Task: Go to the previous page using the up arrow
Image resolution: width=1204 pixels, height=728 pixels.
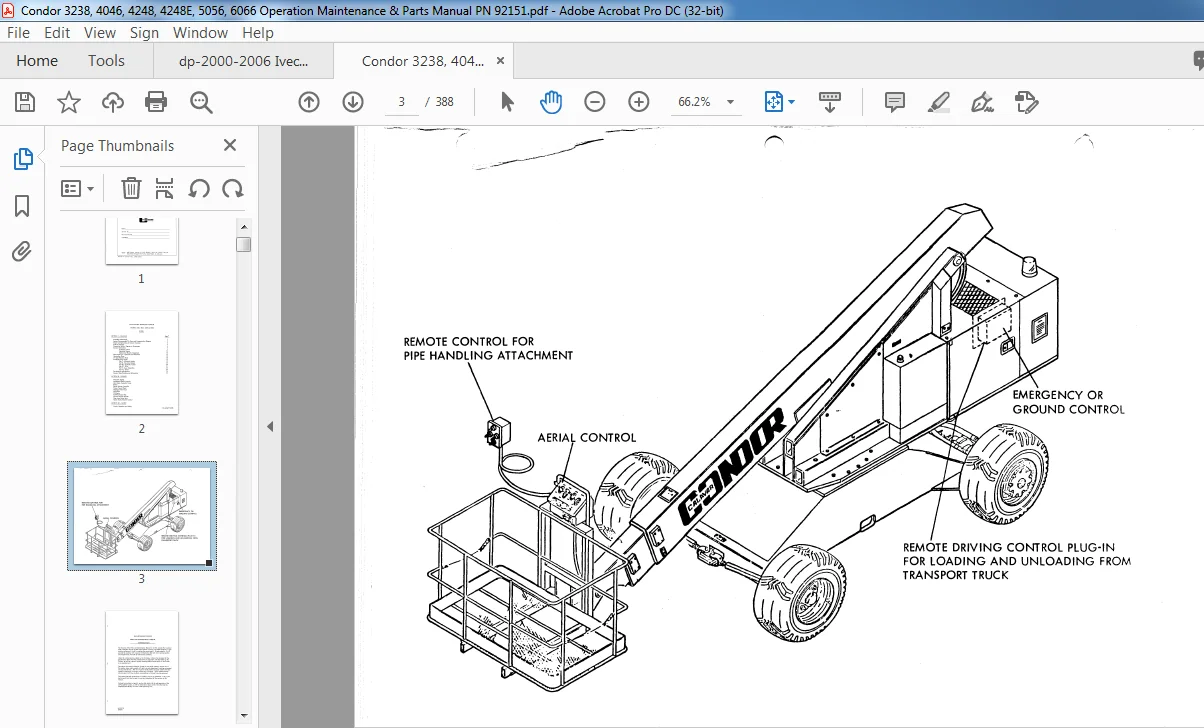Action: click(x=309, y=102)
